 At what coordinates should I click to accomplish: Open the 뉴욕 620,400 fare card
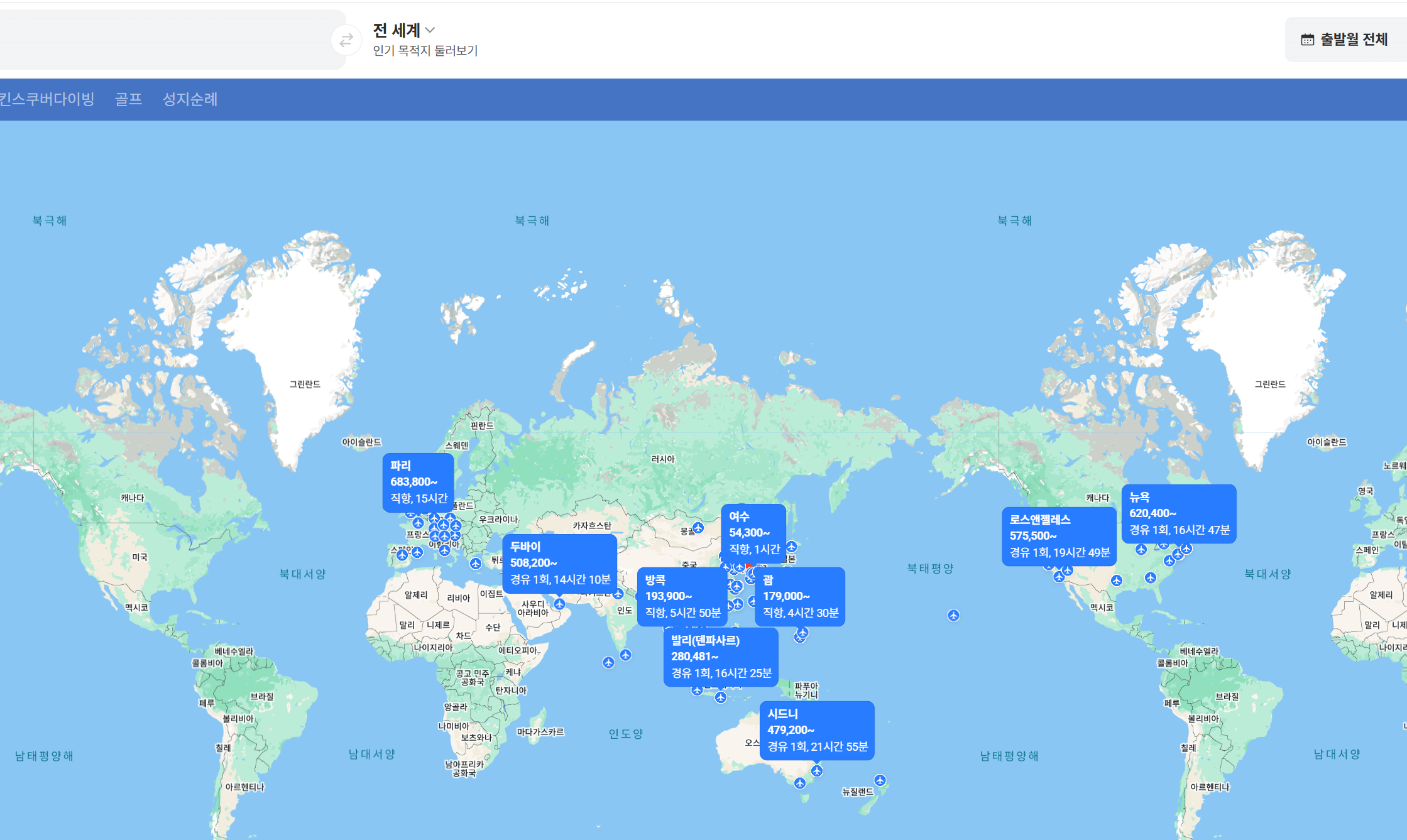coord(1178,513)
